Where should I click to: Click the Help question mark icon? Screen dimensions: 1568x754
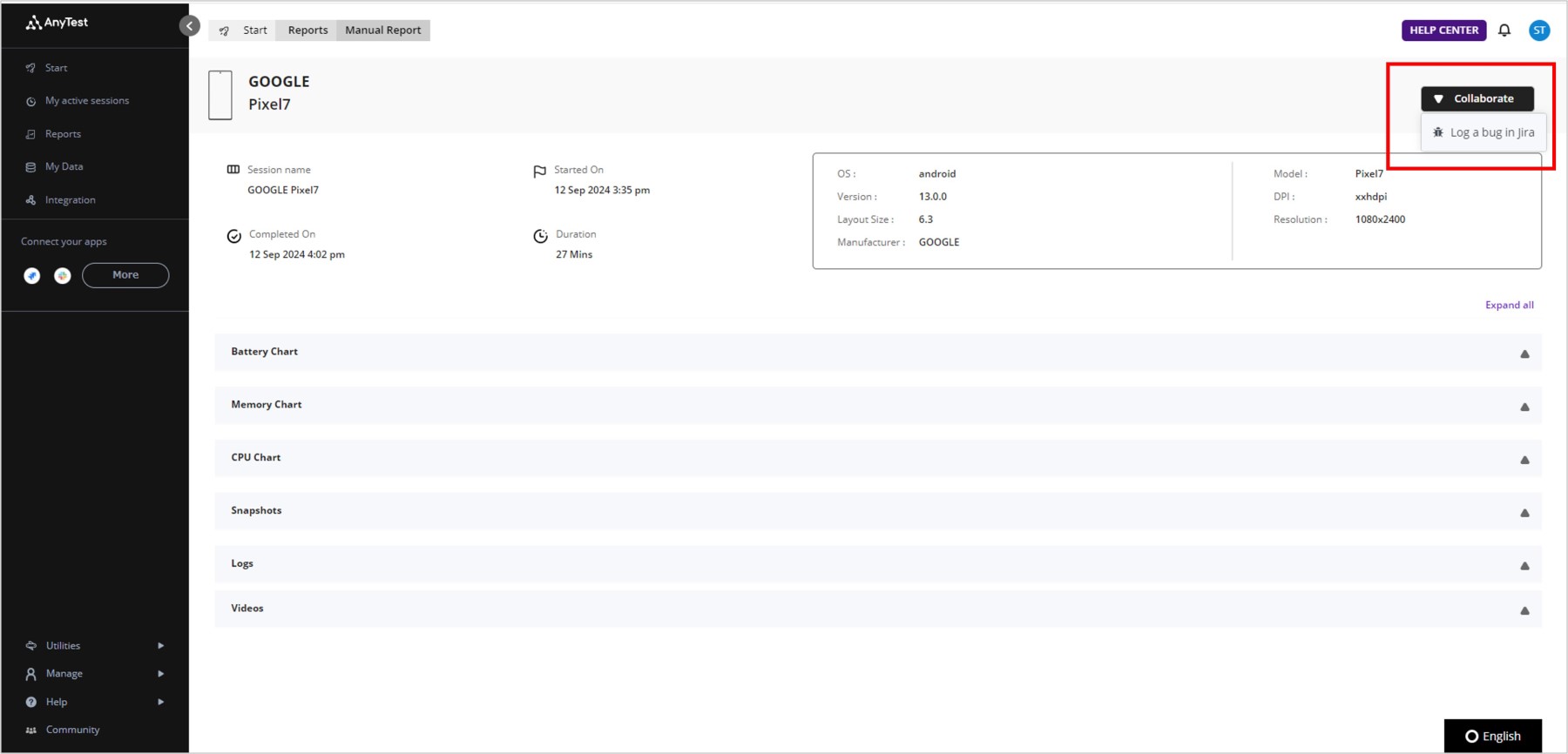coord(31,702)
